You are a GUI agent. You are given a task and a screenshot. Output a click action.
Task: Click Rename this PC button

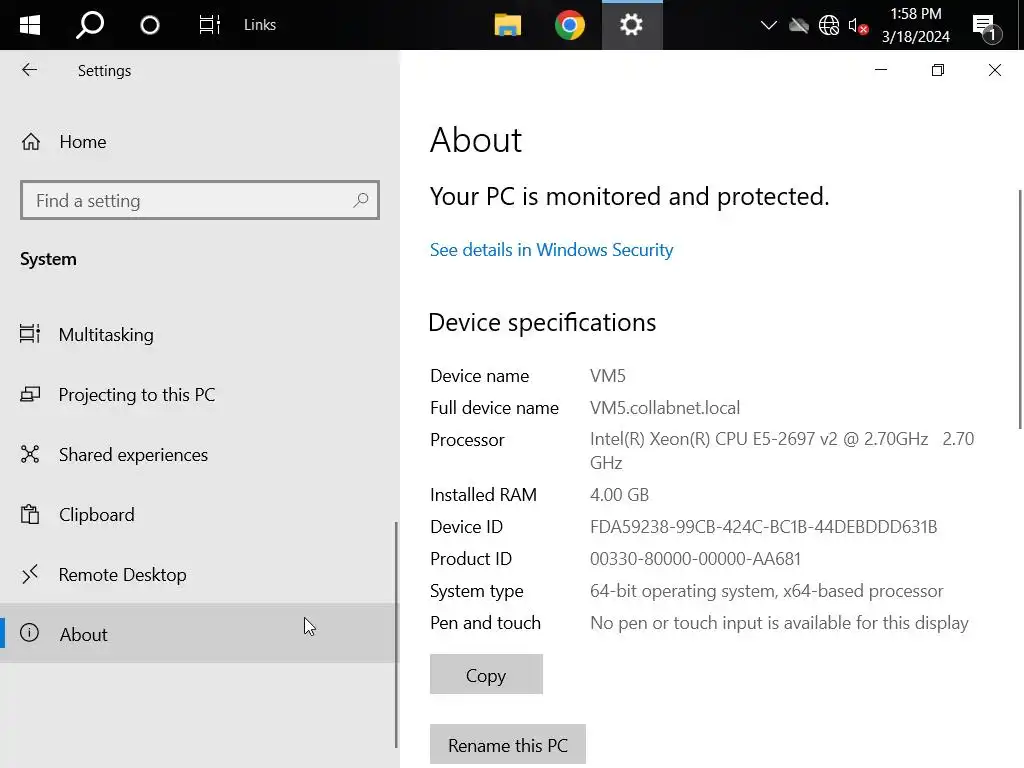tap(507, 745)
